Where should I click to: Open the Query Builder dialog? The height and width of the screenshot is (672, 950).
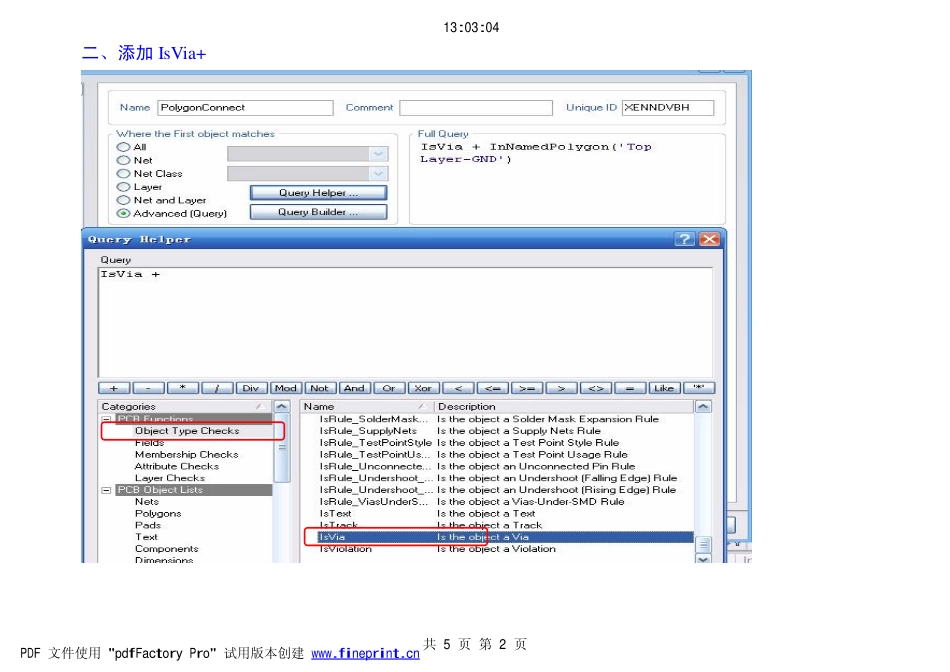coord(318,212)
